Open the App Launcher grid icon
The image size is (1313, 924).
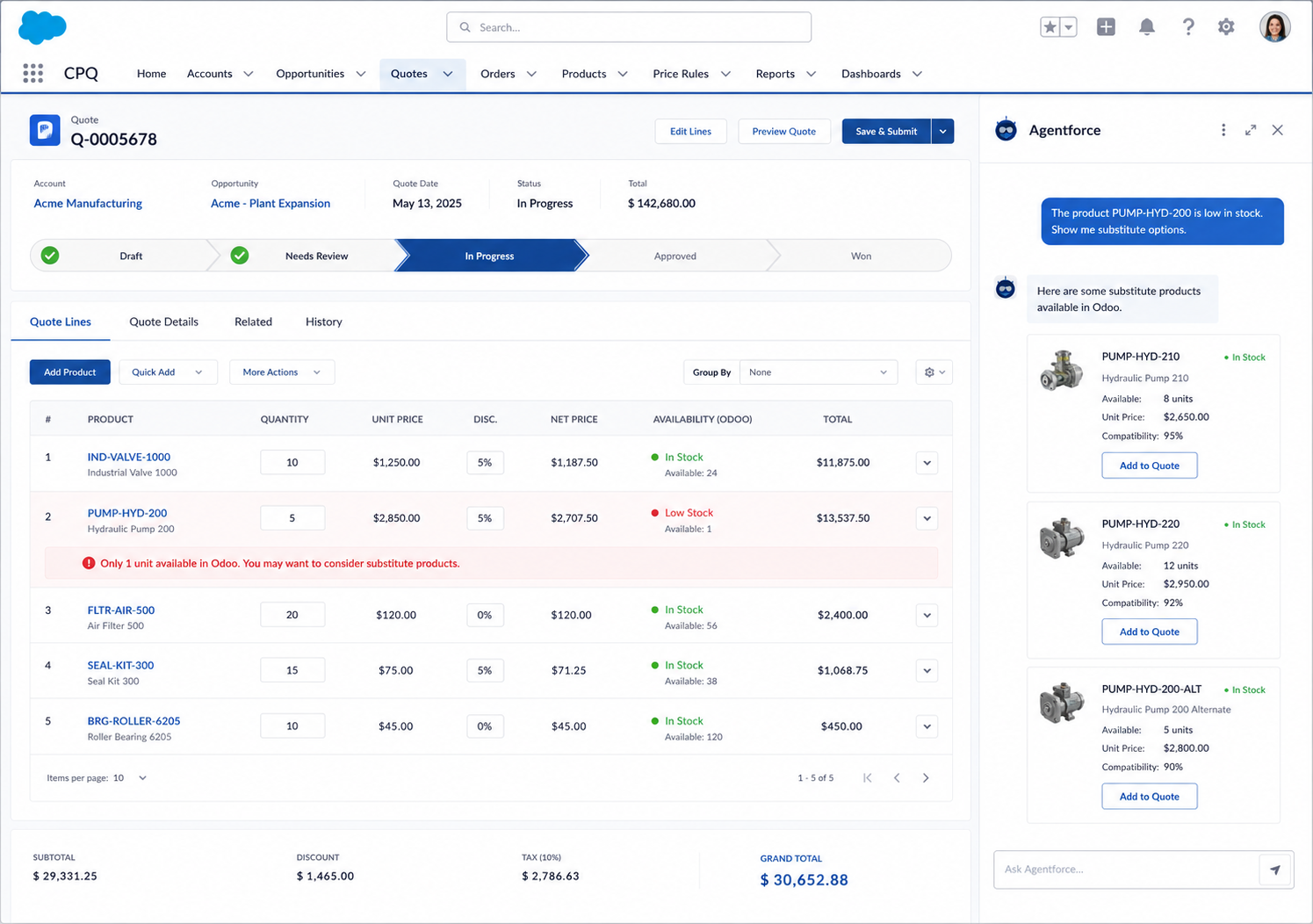[32, 74]
